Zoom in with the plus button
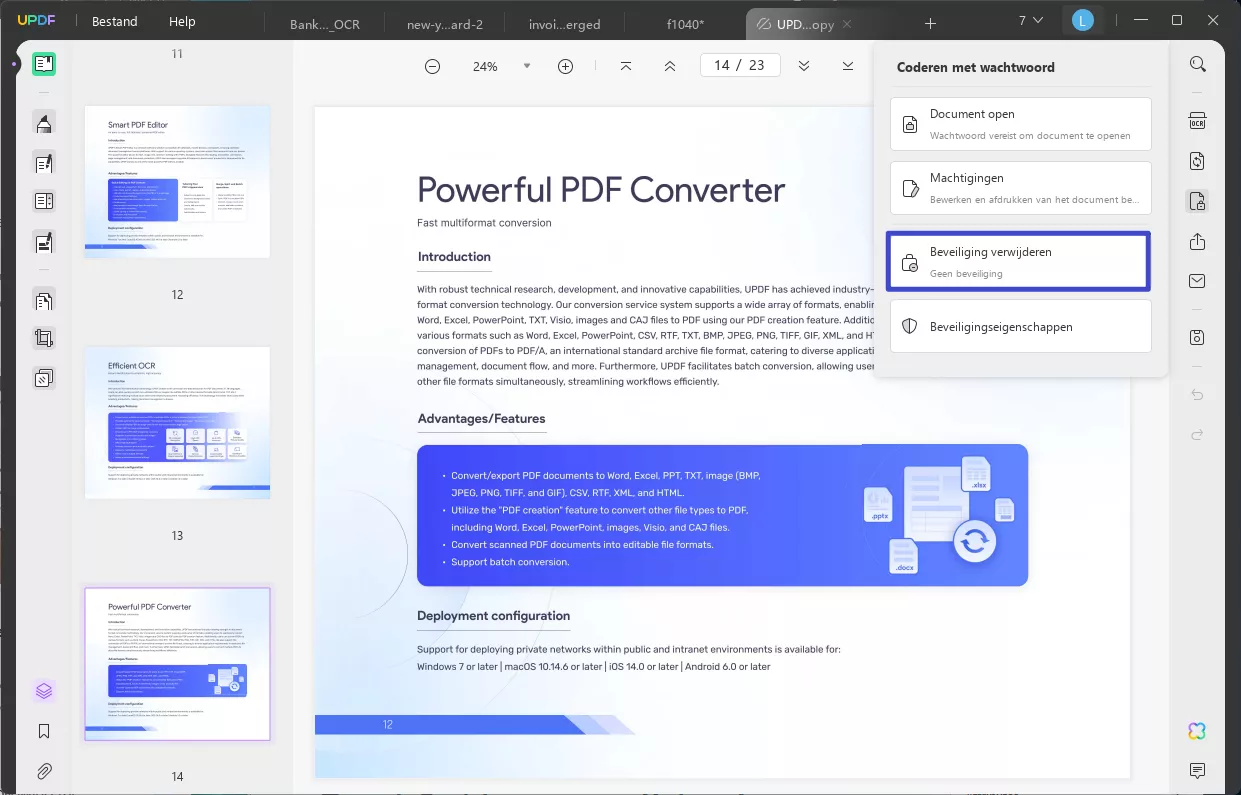 [x=565, y=66]
